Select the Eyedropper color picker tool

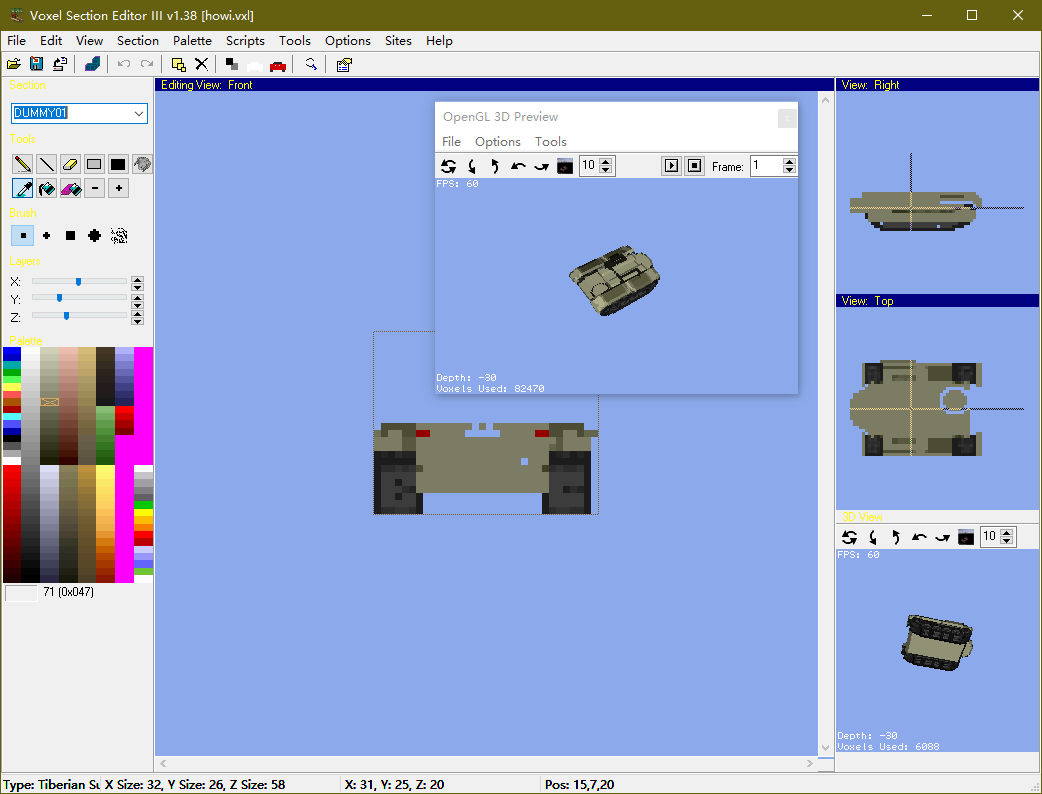click(x=23, y=188)
